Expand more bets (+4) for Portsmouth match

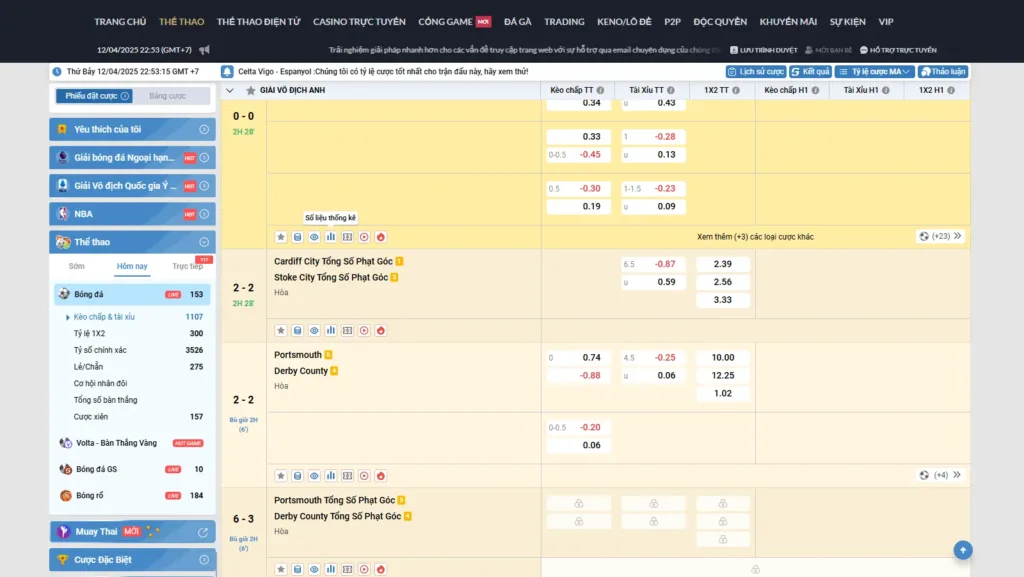[x=940, y=475]
